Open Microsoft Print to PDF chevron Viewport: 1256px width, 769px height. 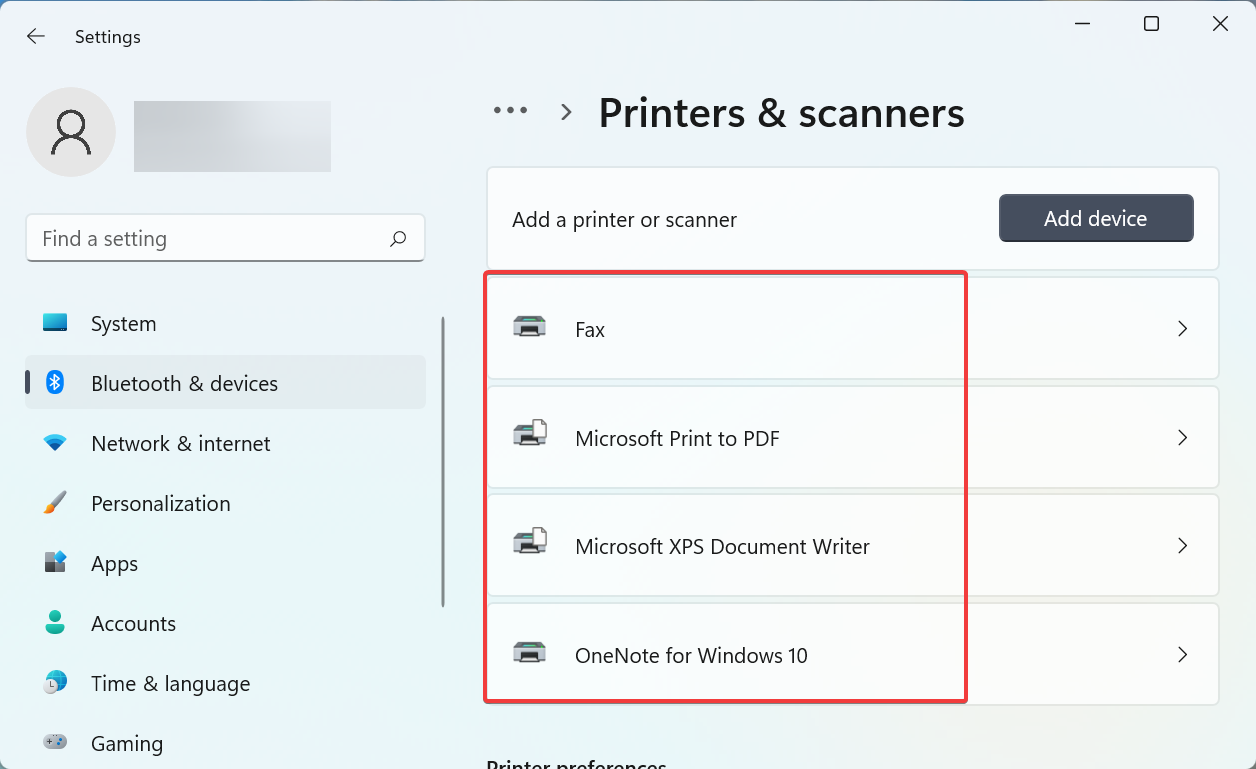(1183, 437)
